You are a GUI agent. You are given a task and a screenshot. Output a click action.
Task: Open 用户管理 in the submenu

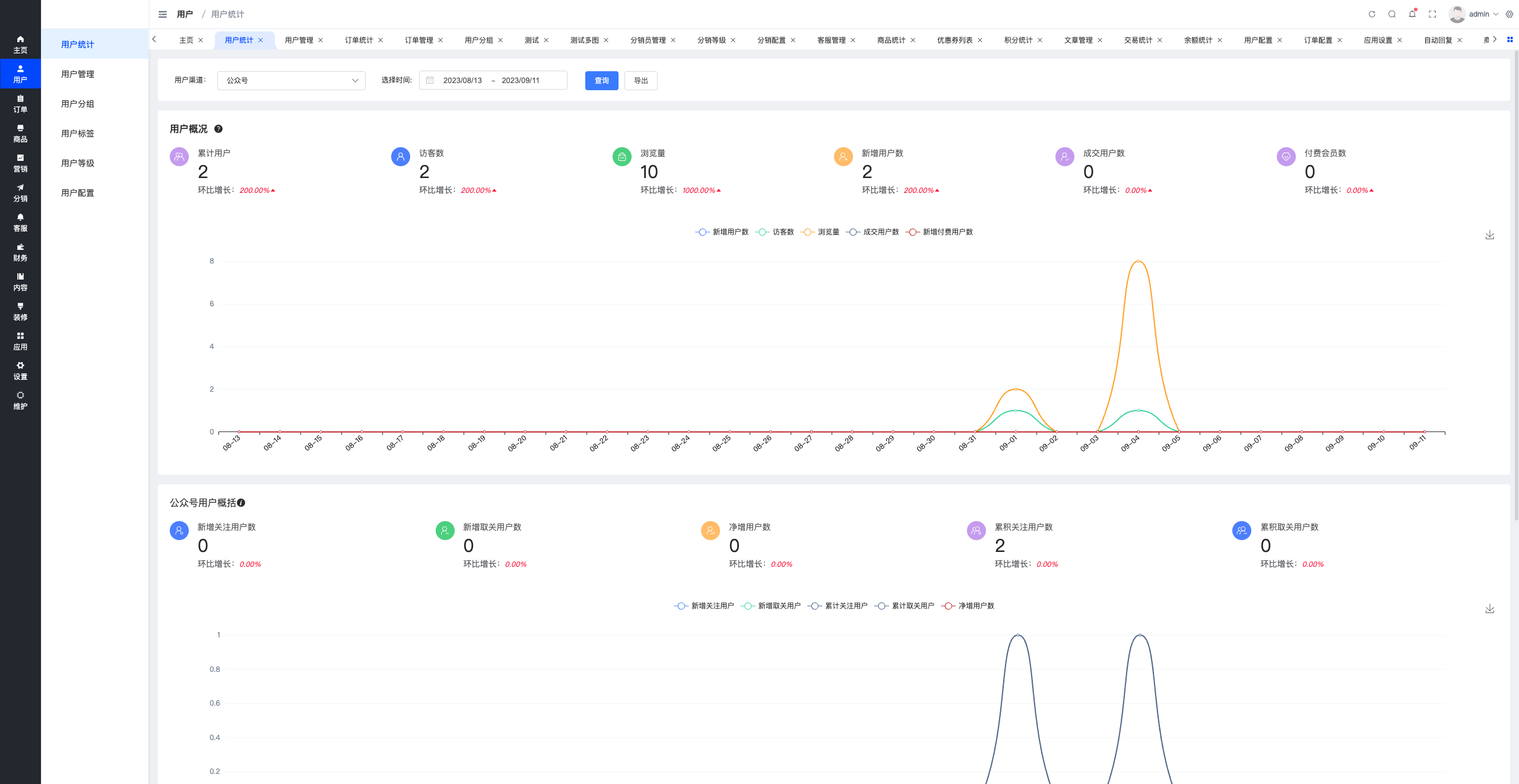click(x=95, y=74)
